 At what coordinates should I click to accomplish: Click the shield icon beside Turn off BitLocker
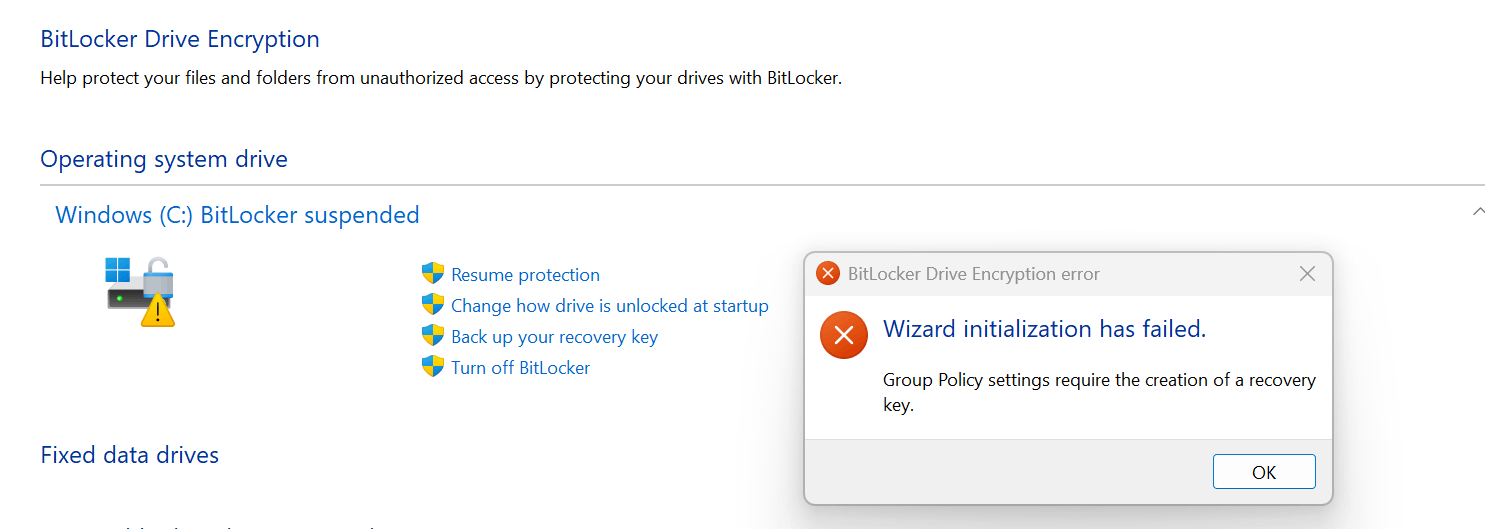[x=432, y=367]
